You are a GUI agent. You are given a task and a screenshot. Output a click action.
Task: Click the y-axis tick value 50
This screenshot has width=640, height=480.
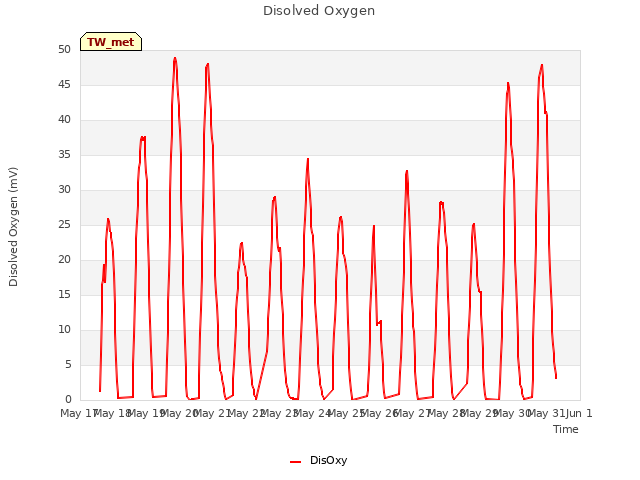(x=64, y=50)
